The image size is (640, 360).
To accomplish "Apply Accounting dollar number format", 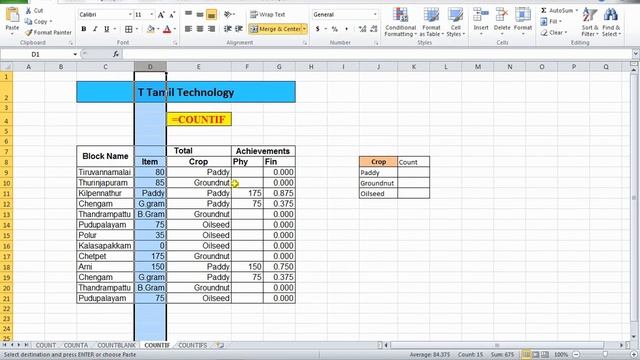I will pyautogui.click(x=318, y=29).
